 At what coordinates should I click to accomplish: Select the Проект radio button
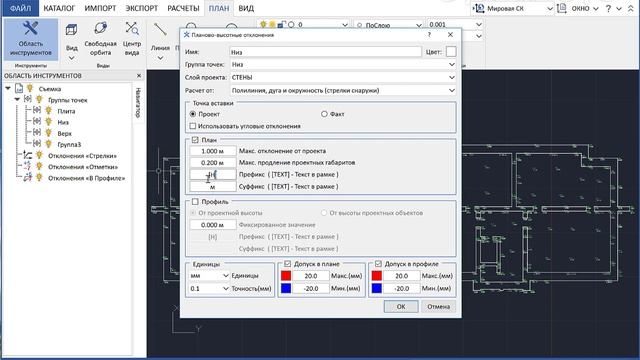point(193,114)
